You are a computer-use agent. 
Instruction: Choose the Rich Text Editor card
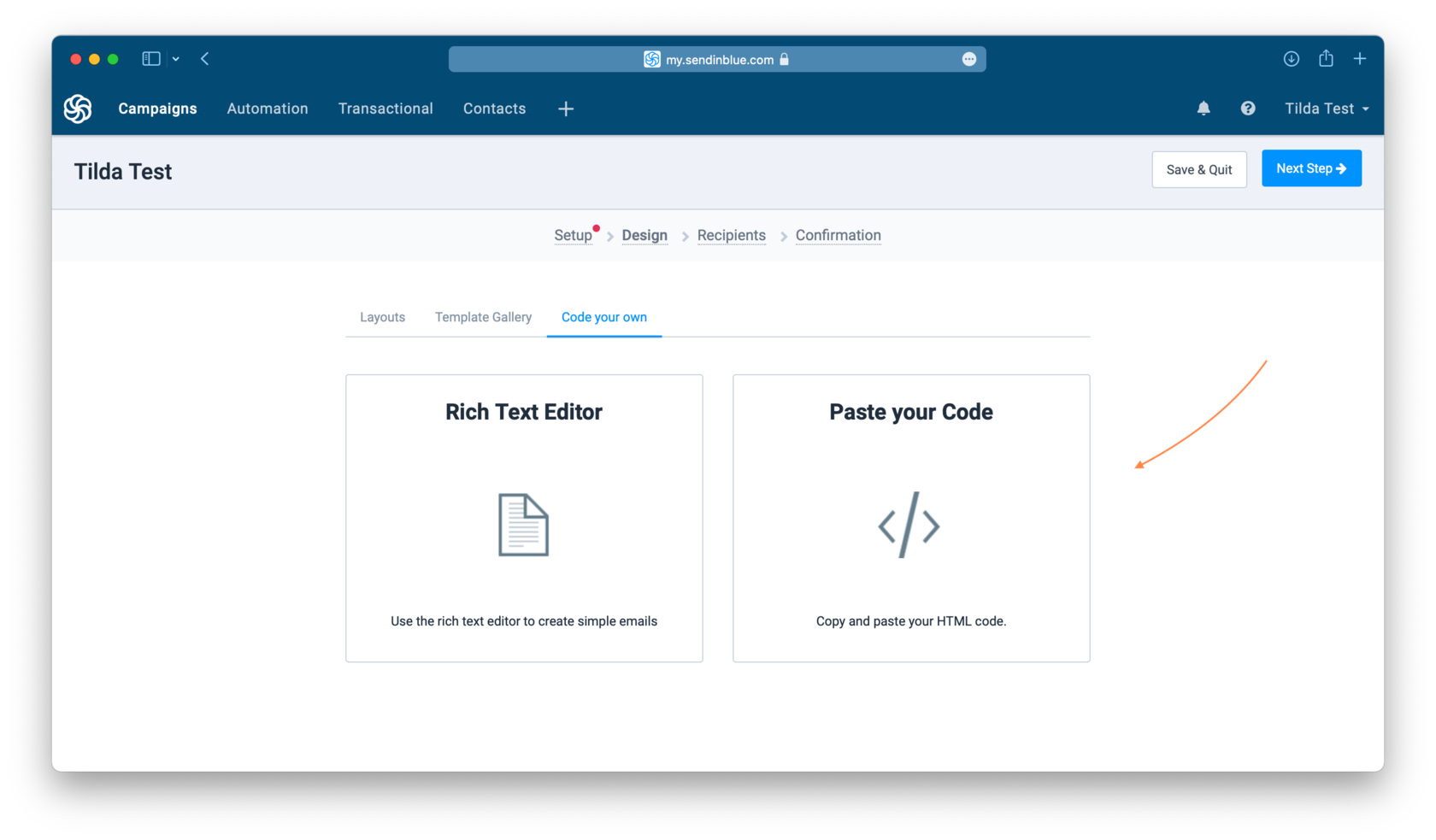(524, 518)
